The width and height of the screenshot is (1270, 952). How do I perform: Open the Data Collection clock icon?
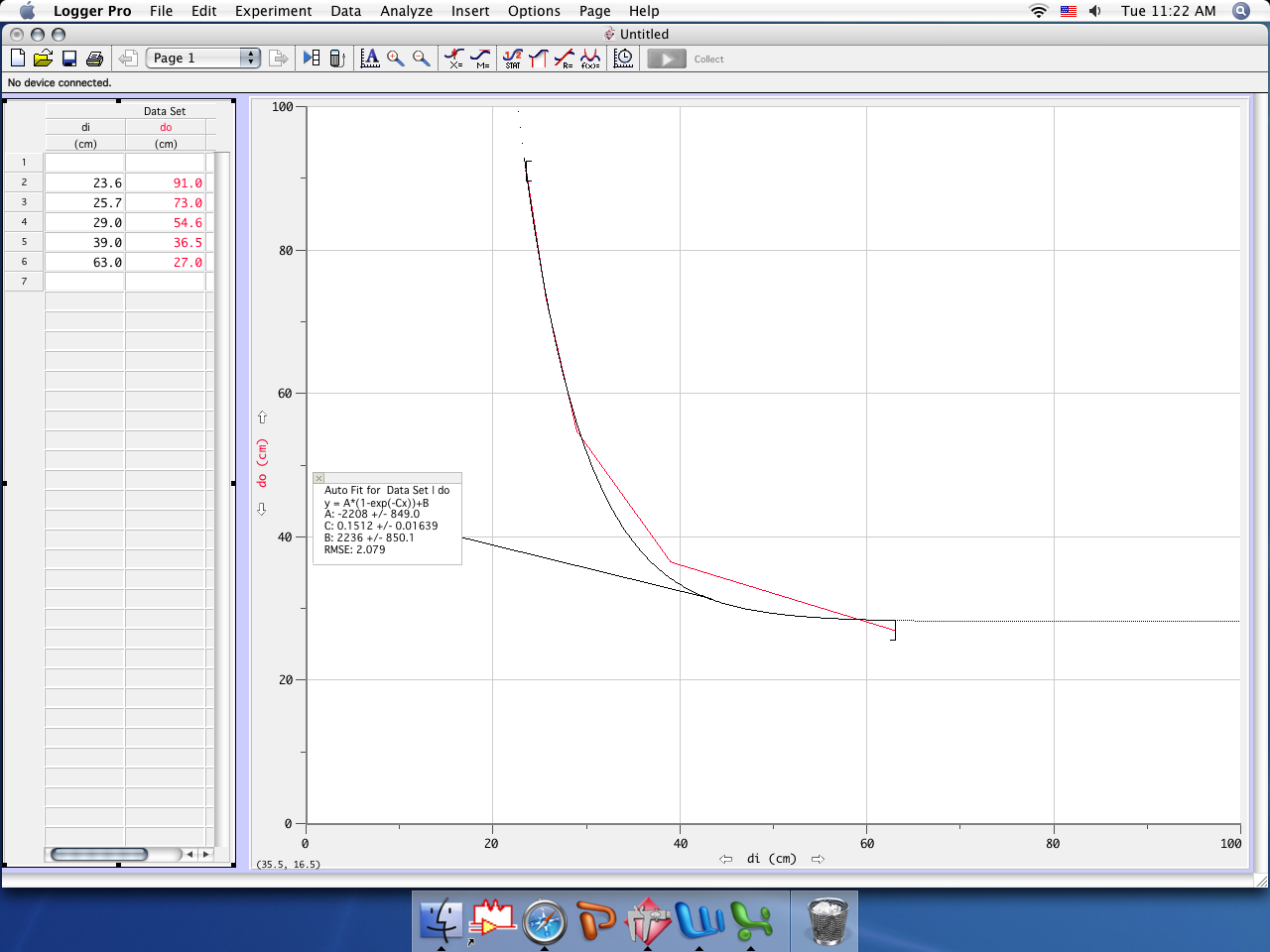pos(624,59)
